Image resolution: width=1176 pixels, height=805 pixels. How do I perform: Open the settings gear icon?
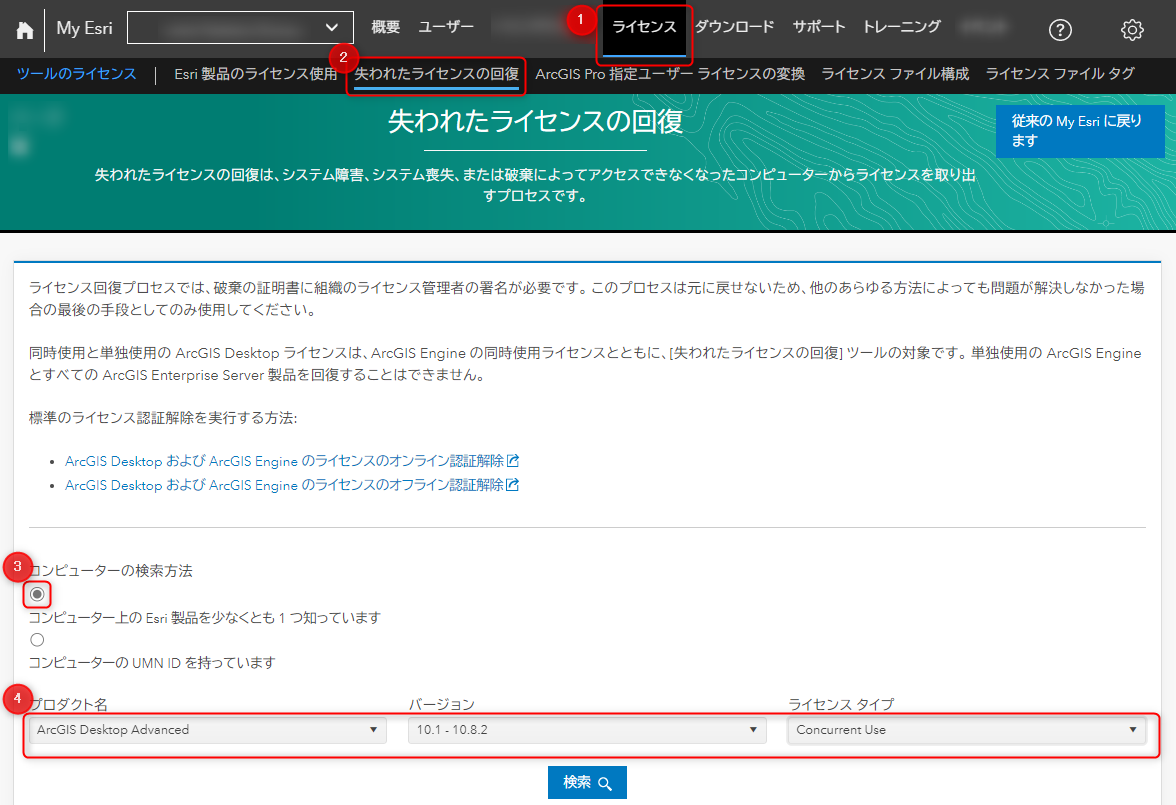click(x=1132, y=30)
